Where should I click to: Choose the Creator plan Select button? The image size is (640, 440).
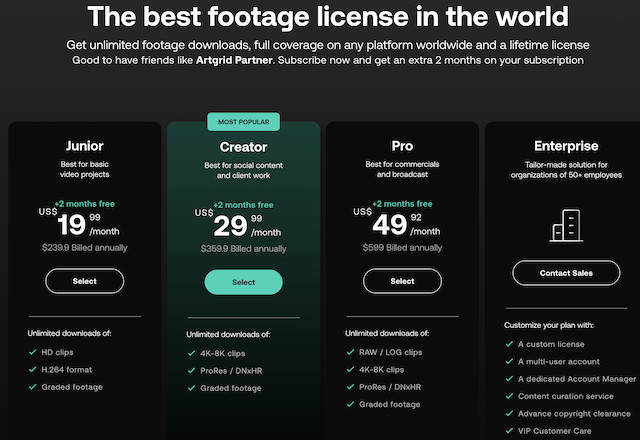click(243, 282)
